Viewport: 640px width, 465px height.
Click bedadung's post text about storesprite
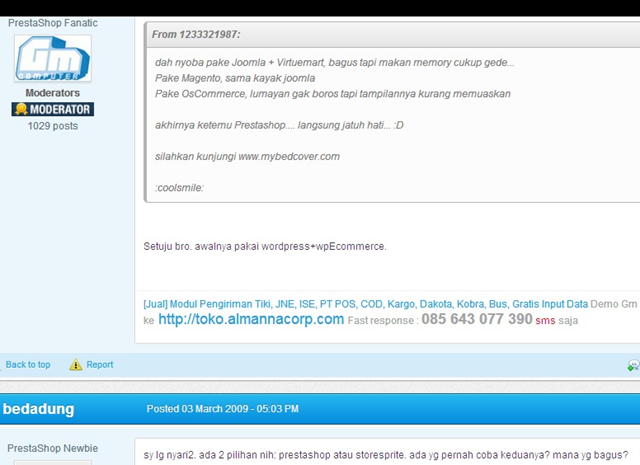(x=386, y=455)
